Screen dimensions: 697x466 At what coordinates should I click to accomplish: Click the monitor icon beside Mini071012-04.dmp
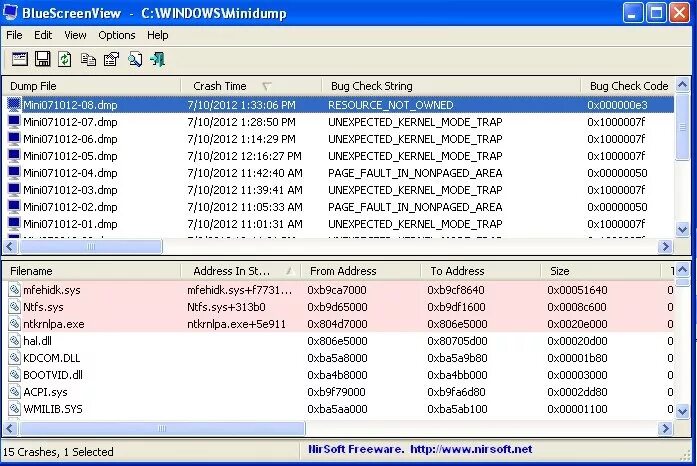(x=14, y=172)
